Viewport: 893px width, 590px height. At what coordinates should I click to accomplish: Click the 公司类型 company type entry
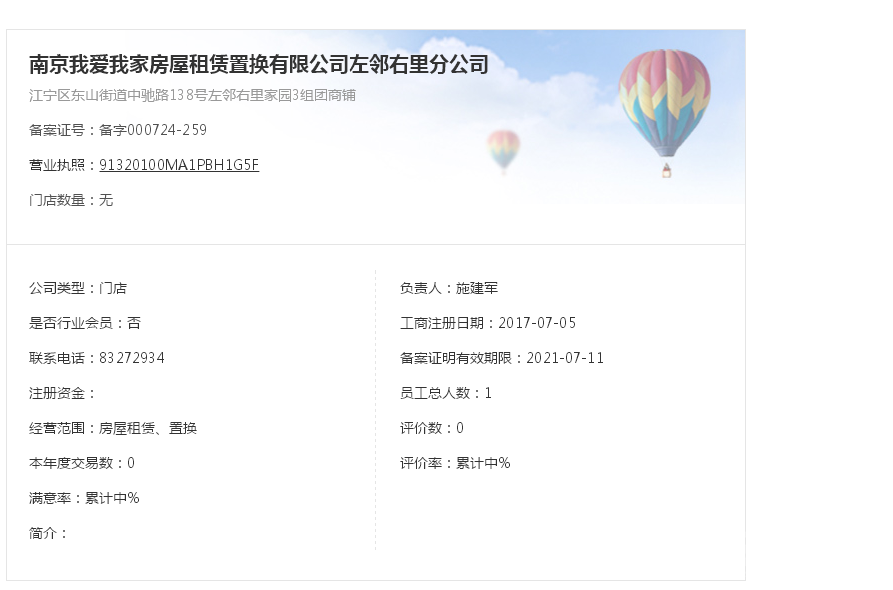[78, 288]
